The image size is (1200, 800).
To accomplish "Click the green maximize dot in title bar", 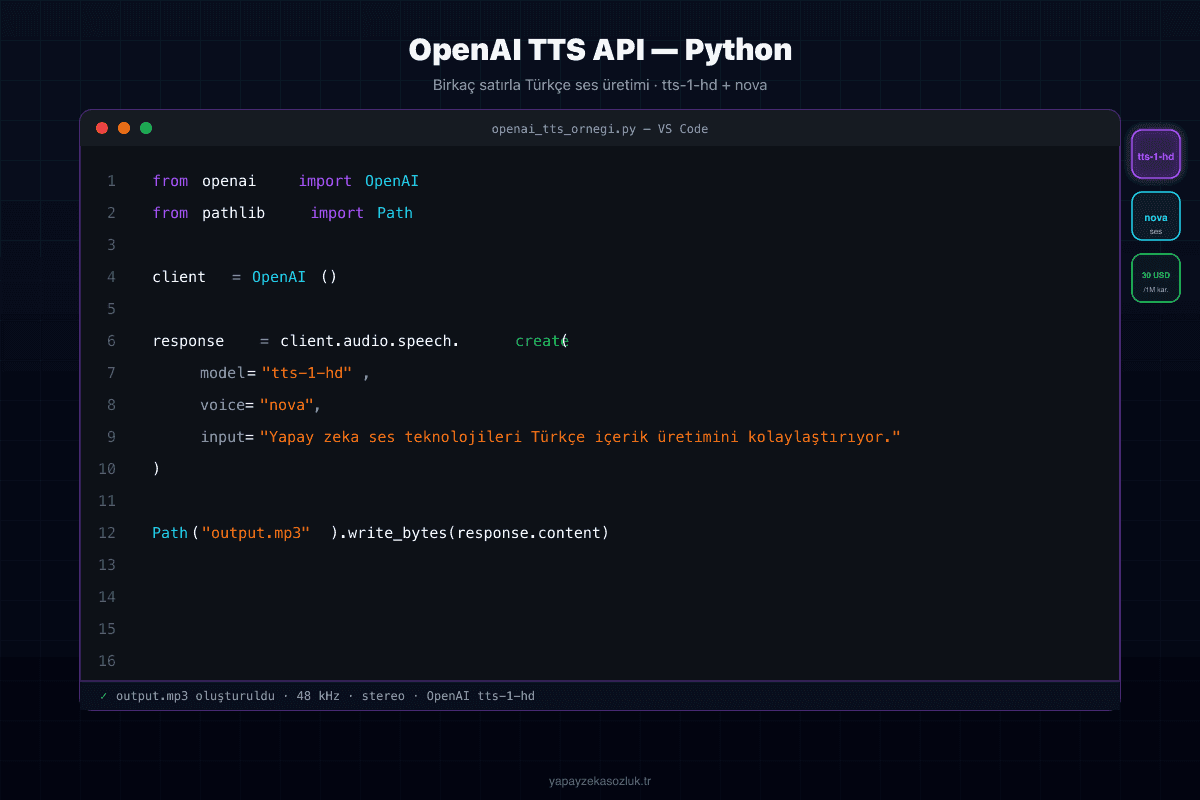I will click(x=146, y=128).
